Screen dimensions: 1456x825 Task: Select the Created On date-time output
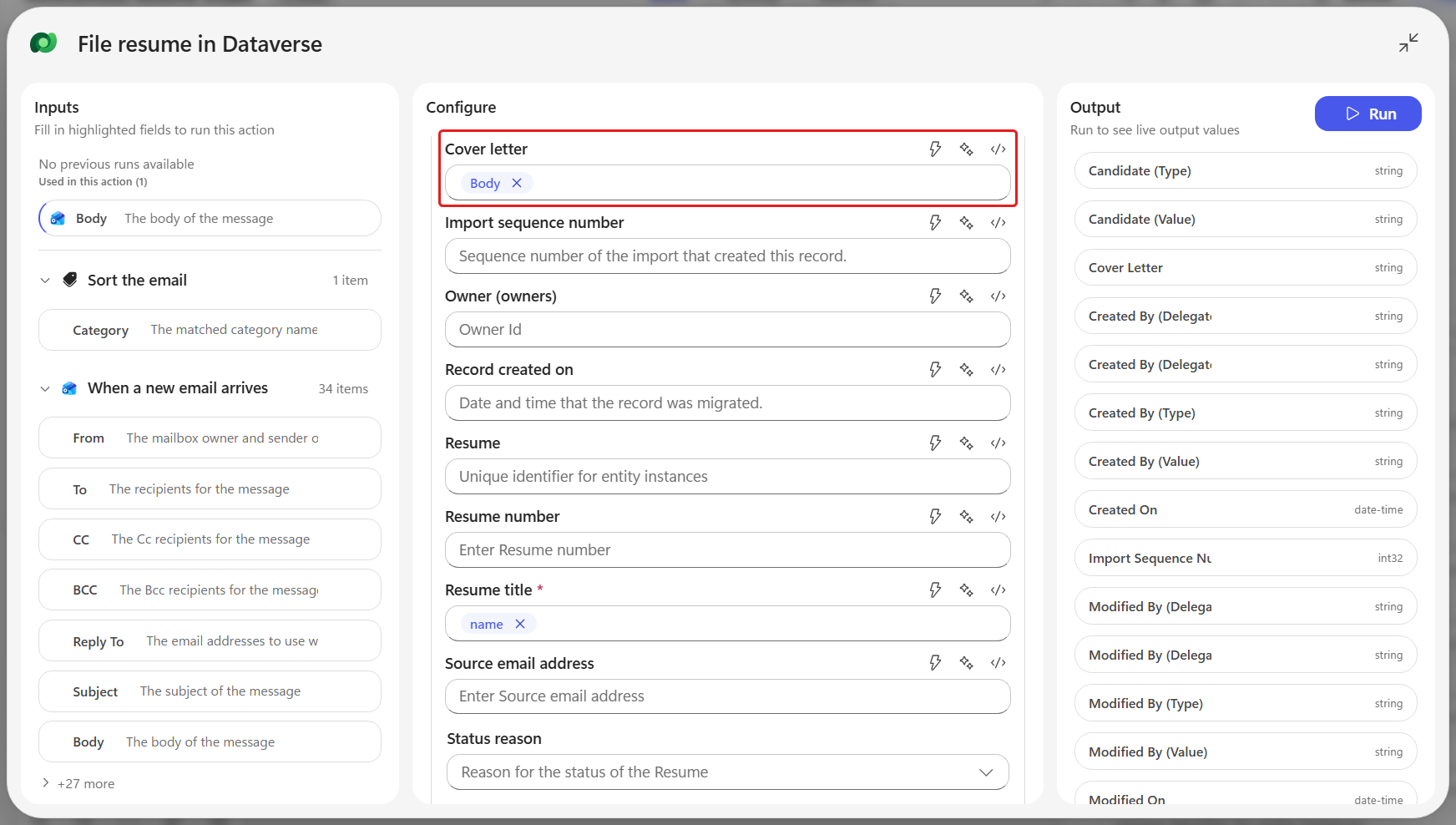pos(1246,509)
